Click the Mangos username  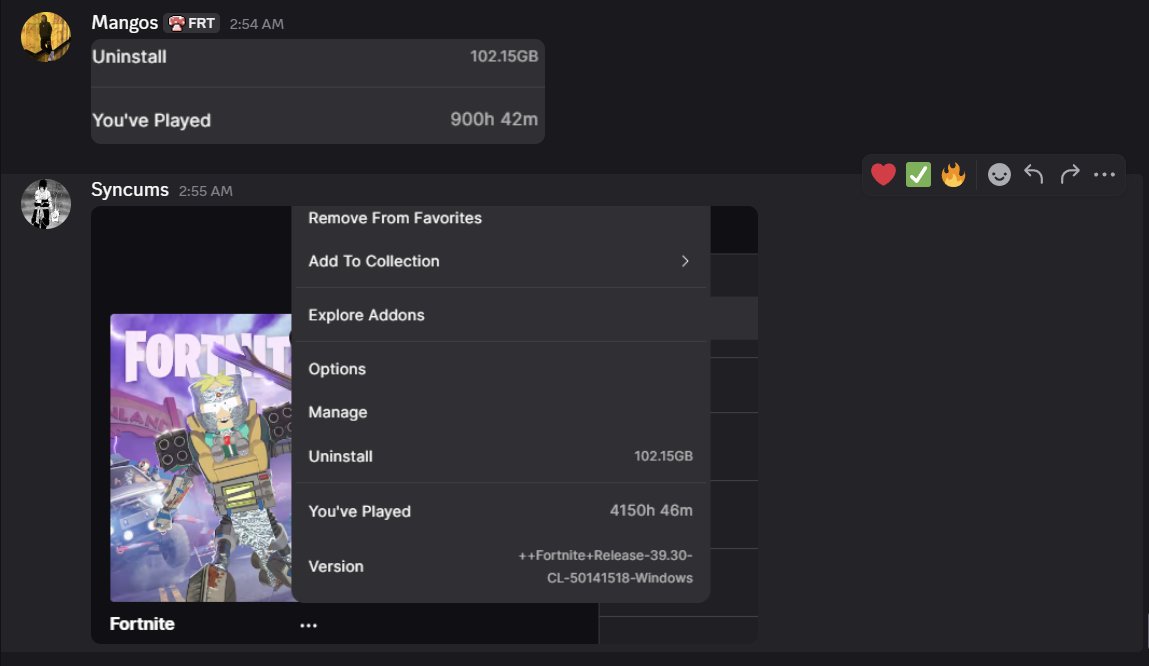point(125,23)
